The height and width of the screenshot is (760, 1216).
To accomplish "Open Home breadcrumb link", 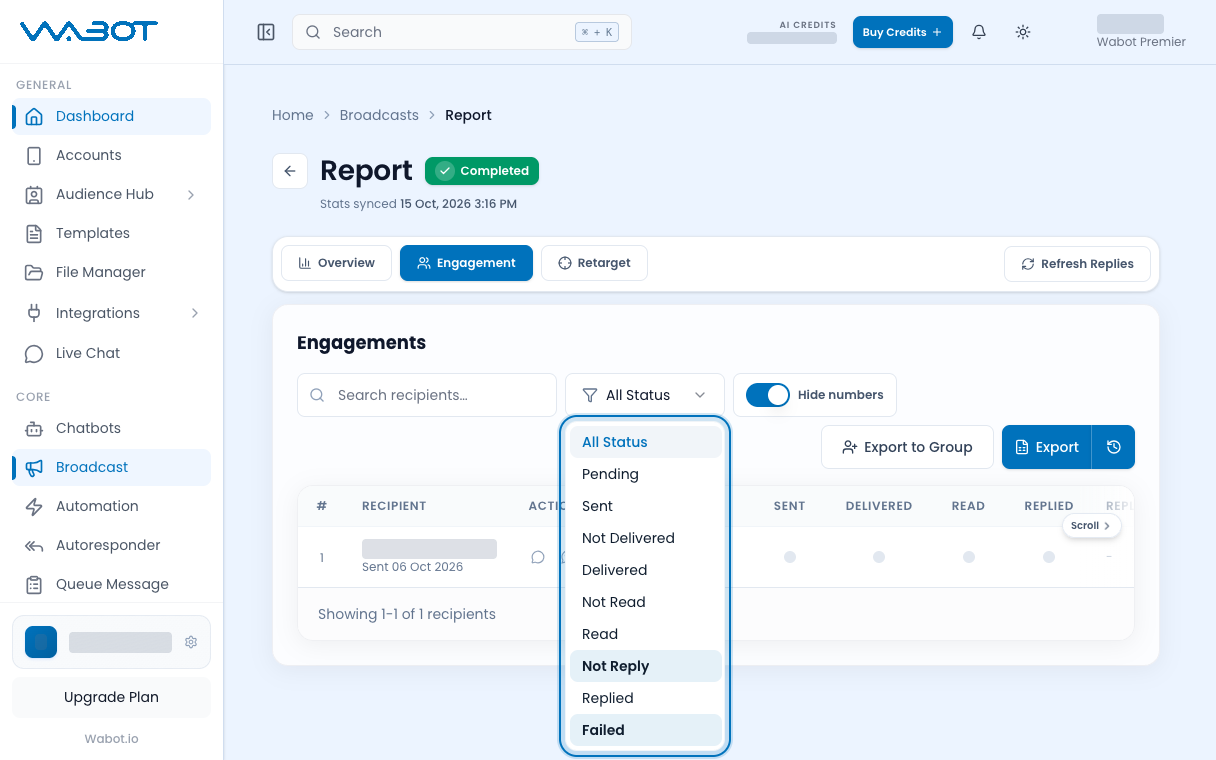I will coord(293,115).
